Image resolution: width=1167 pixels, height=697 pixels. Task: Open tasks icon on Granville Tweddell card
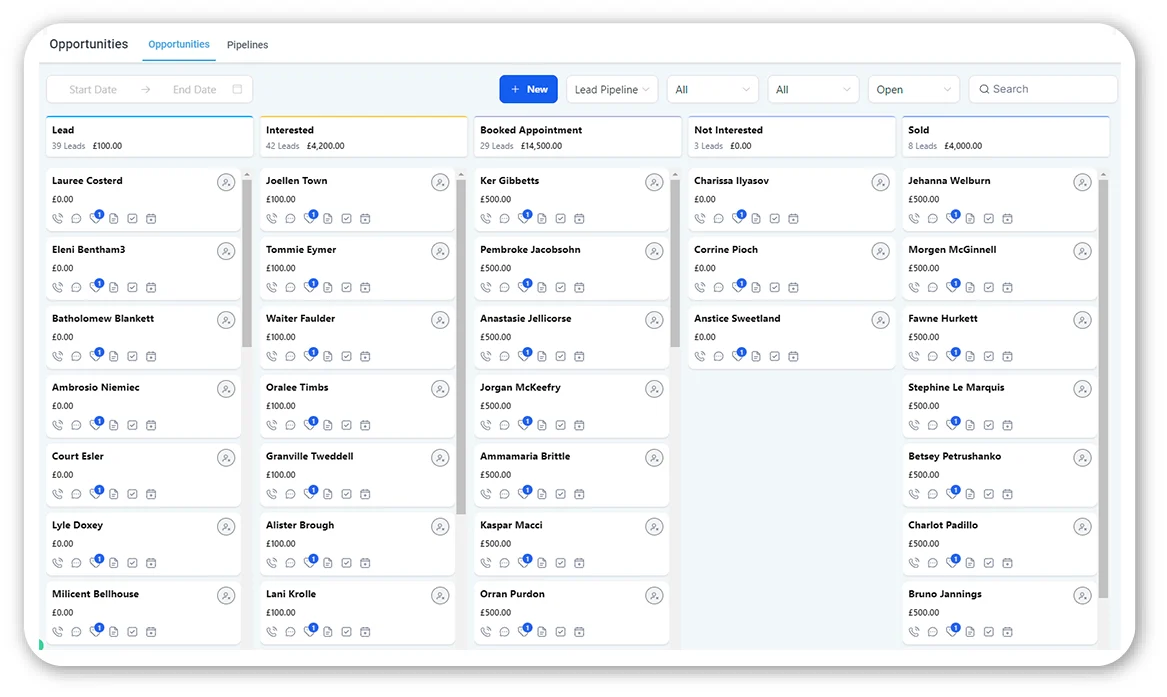coord(347,494)
